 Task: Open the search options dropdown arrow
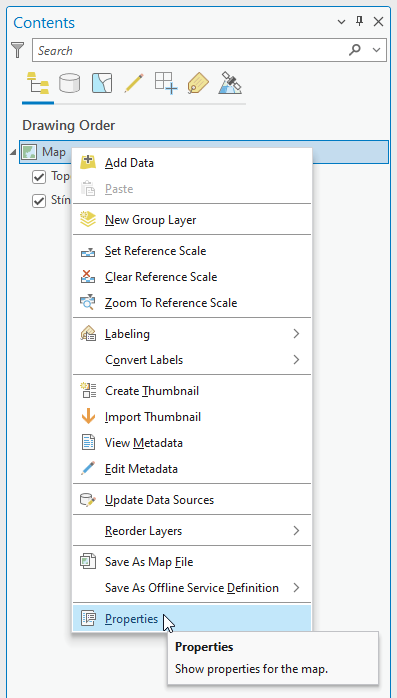[377, 50]
